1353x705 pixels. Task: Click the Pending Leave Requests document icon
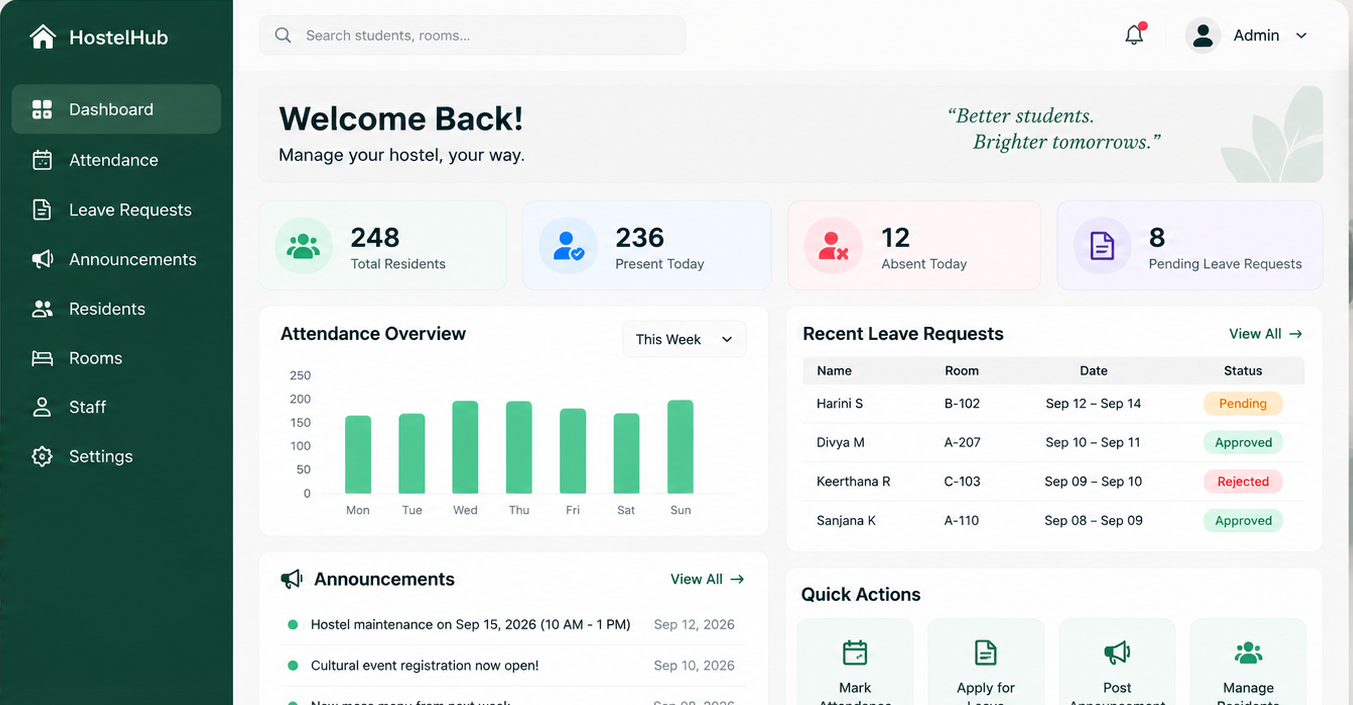[x=1102, y=246]
